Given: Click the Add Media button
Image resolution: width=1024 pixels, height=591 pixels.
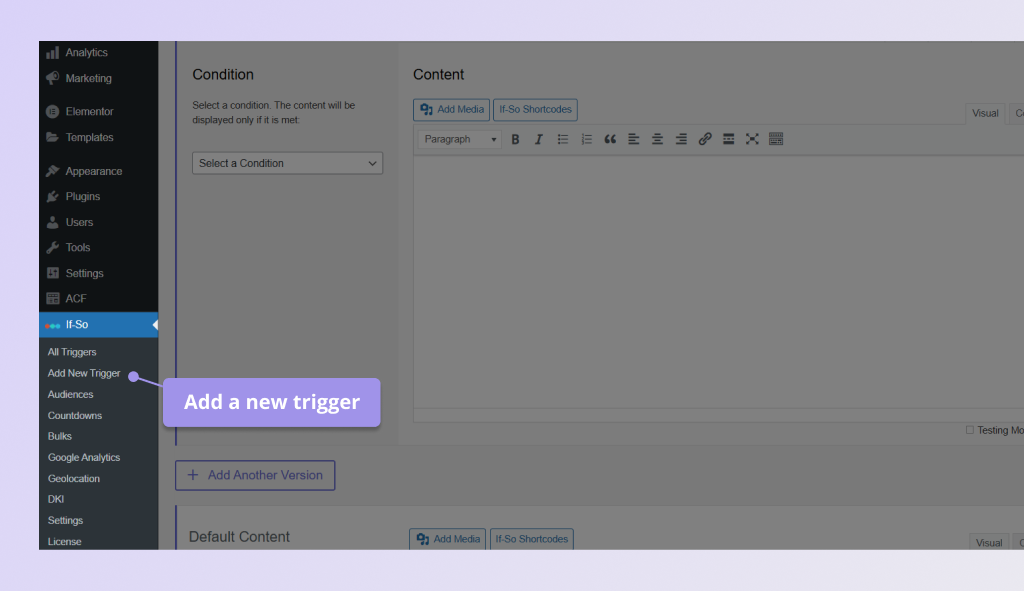Looking at the screenshot, I should point(451,109).
